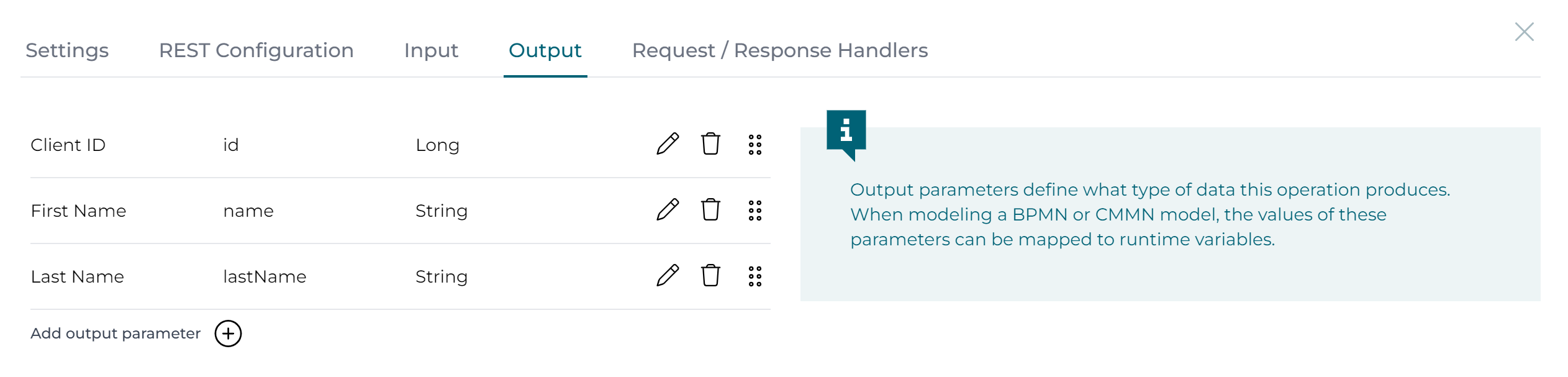Click the info icon on help panel

[x=846, y=131]
